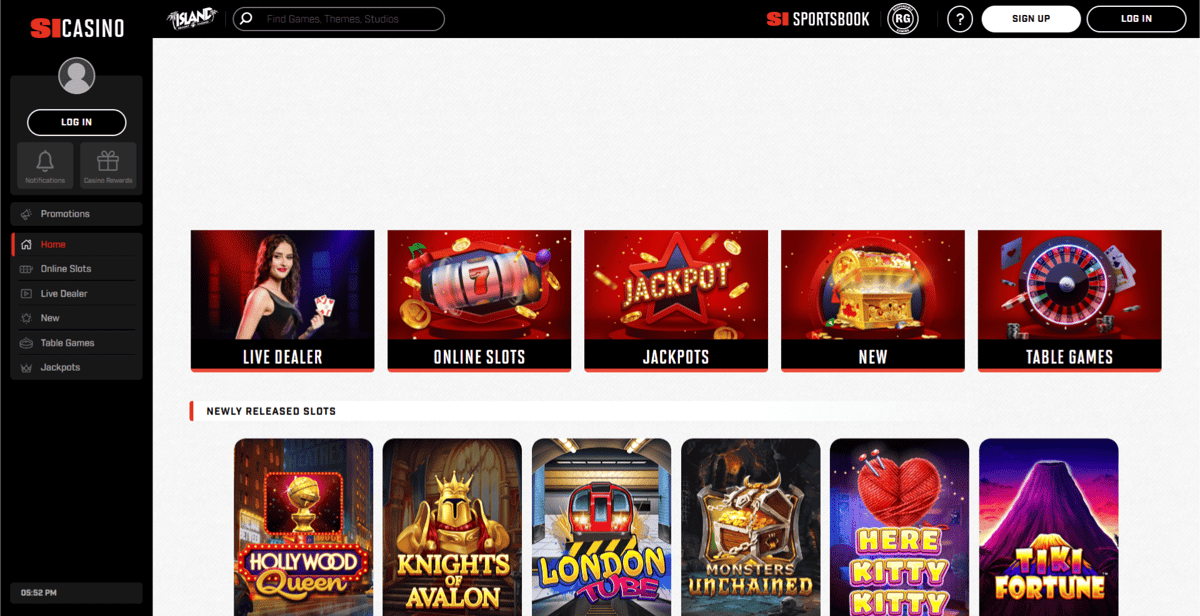Open the Jackpots category tile
Image resolution: width=1200 pixels, height=616 pixels.
(676, 301)
